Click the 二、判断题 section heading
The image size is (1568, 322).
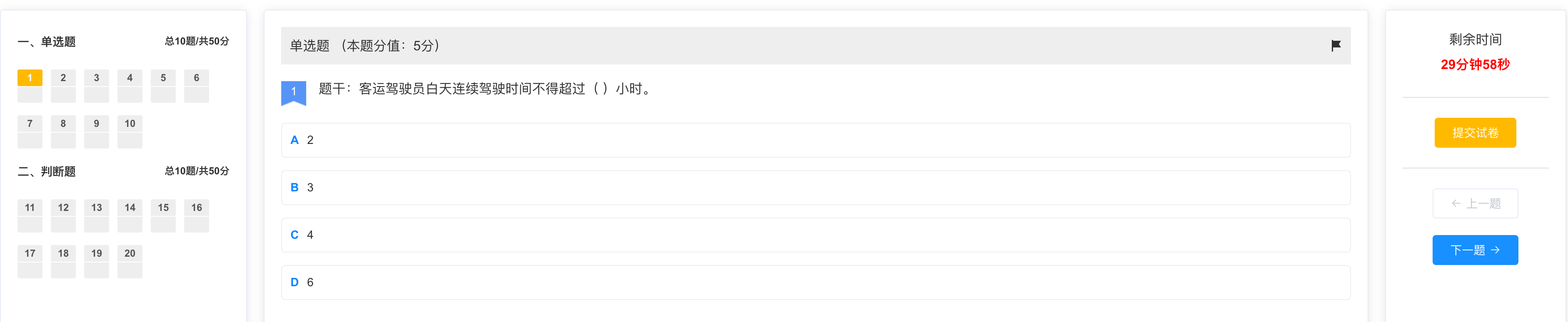point(47,172)
